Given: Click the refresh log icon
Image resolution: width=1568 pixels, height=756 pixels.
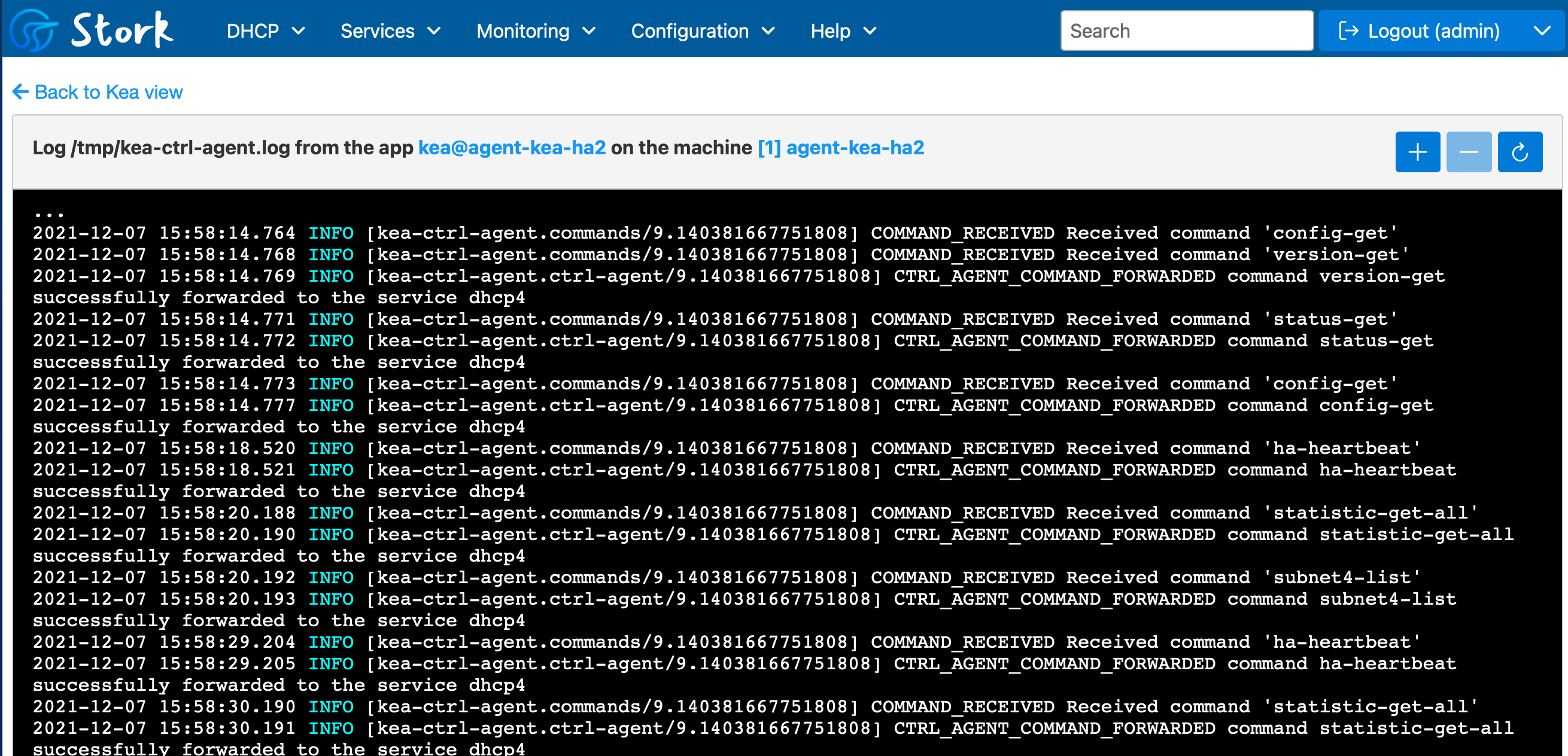Looking at the screenshot, I should click(x=1520, y=152).
